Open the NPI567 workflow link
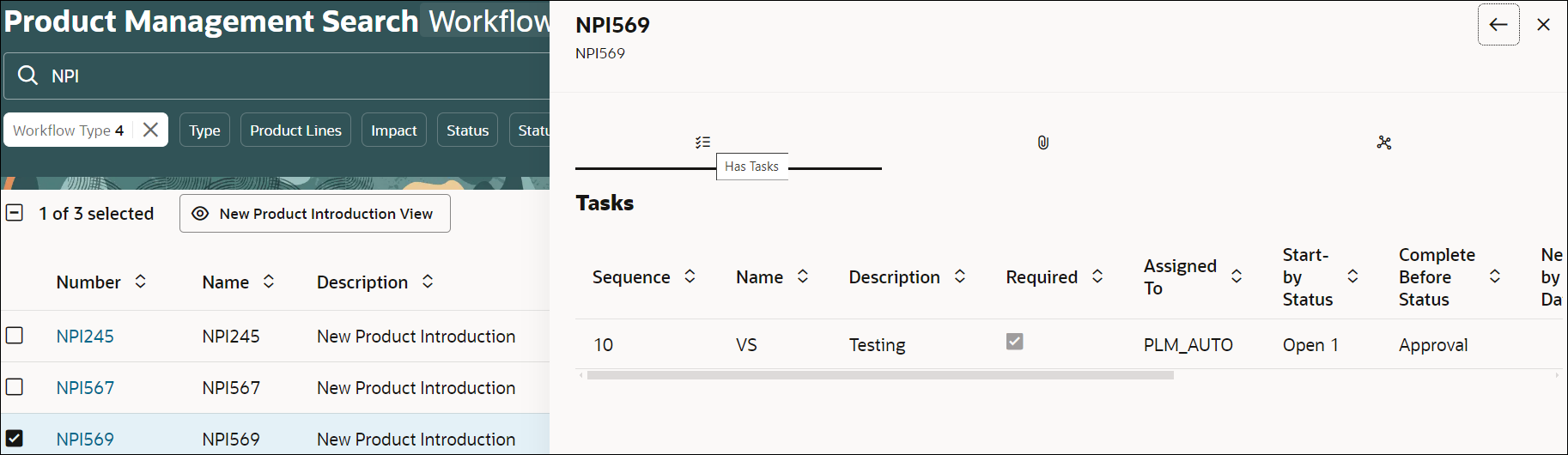The height and width of the screenshot is (455, 1568). pos(85,388)
